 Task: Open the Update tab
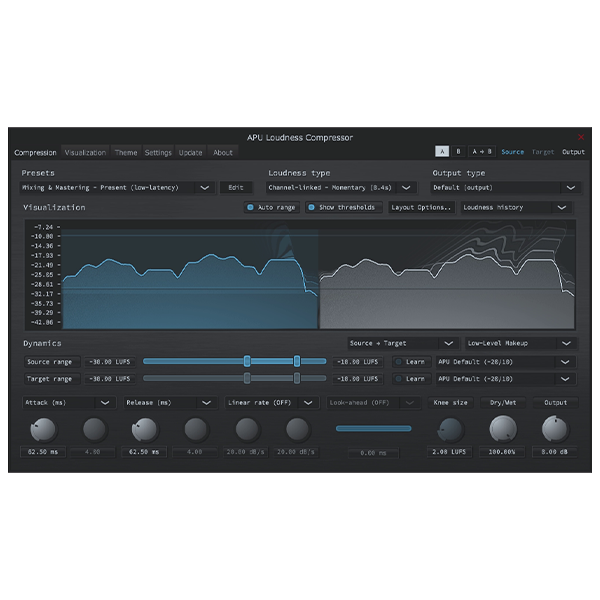[190, 153]
